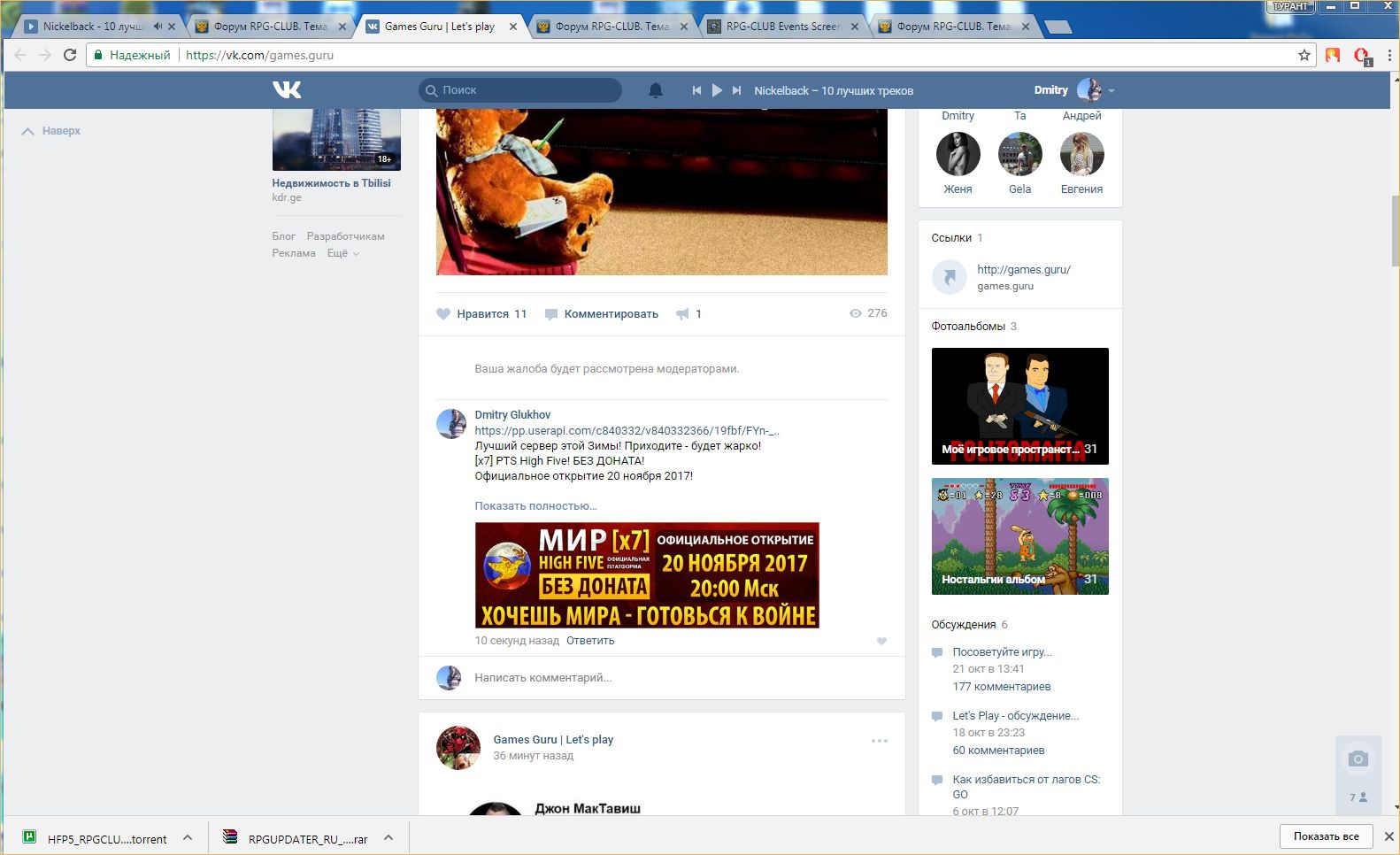Expand the Ещё footer menu

(343, 253)
